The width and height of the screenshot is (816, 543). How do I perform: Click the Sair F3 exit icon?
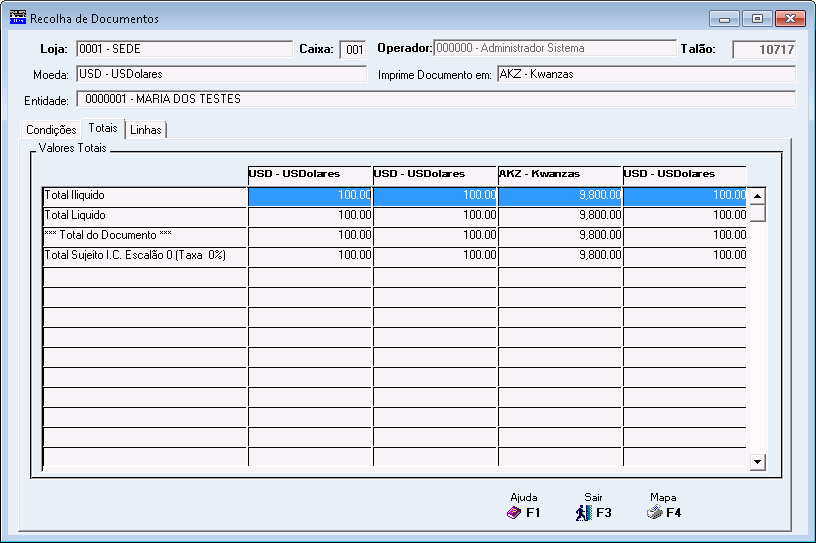coord(584,513)
